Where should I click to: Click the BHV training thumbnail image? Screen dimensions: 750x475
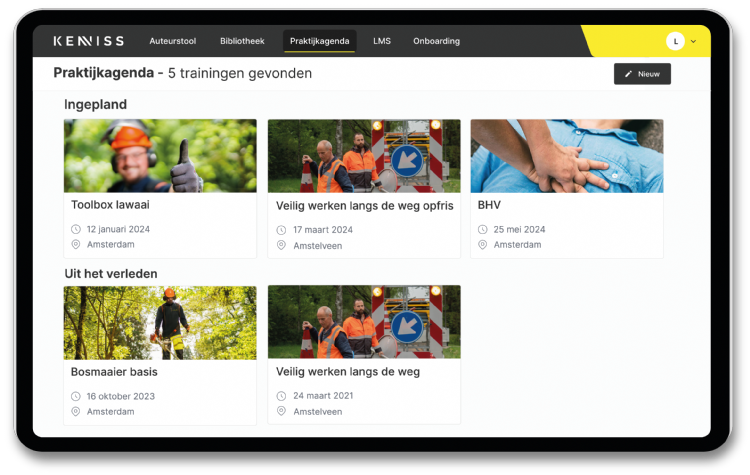pos(566,156)
